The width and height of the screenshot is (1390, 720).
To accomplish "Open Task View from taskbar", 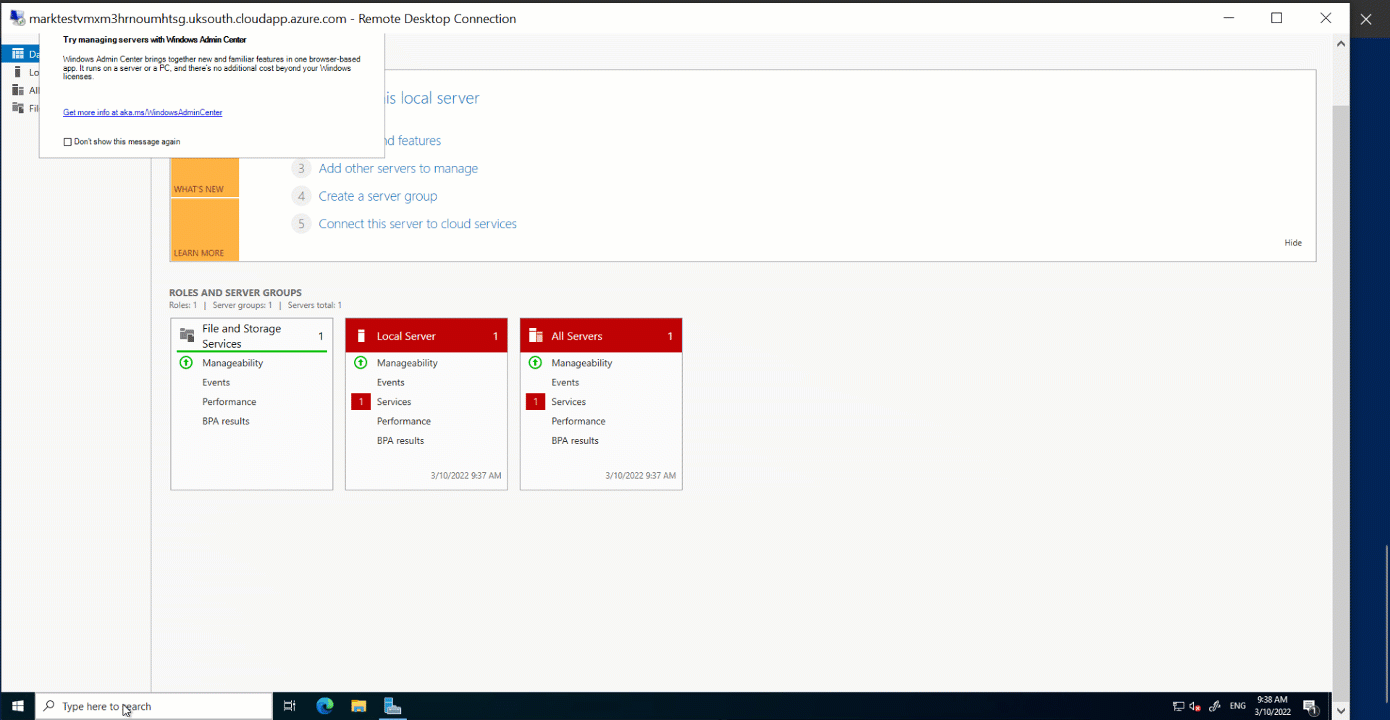I will [x=290, y=706].
